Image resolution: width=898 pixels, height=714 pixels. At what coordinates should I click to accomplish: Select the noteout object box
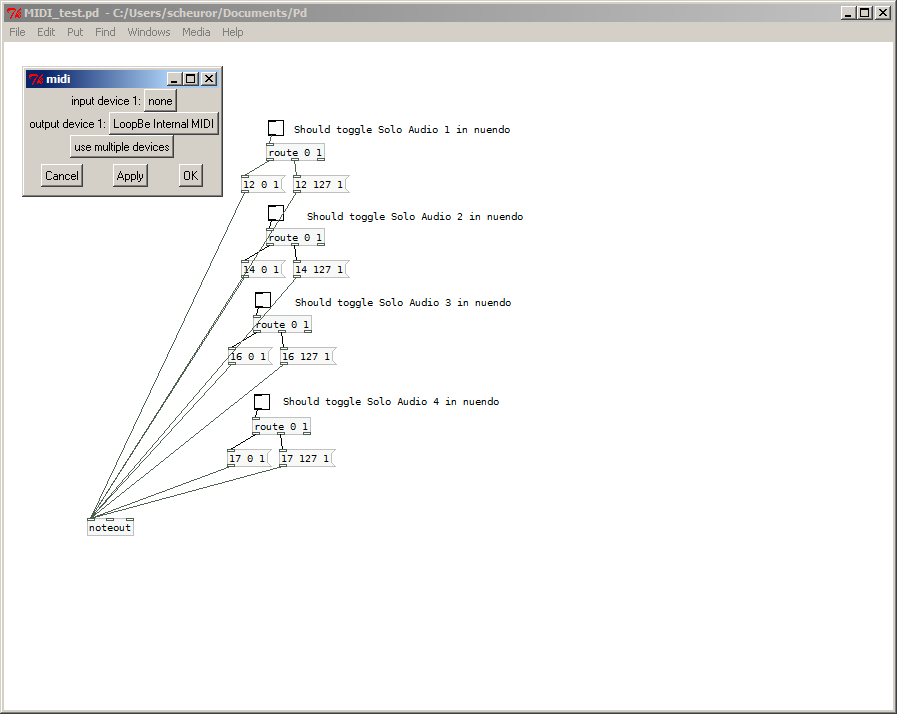(x=110, y=527)
